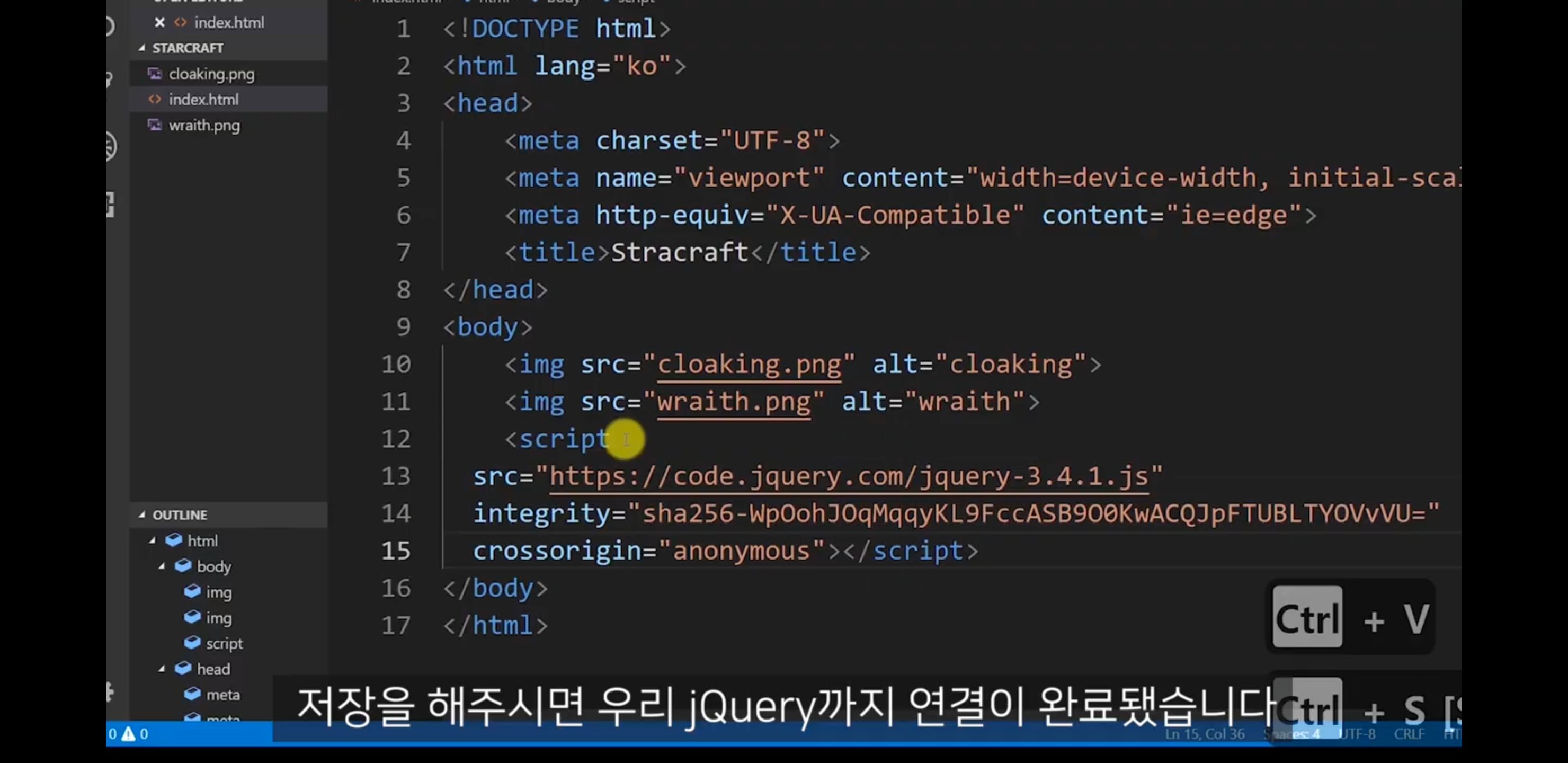Click "ie=edge" value on line 6
Viewport: 1568px width, 763px height.
click(x=1234, y=215)
